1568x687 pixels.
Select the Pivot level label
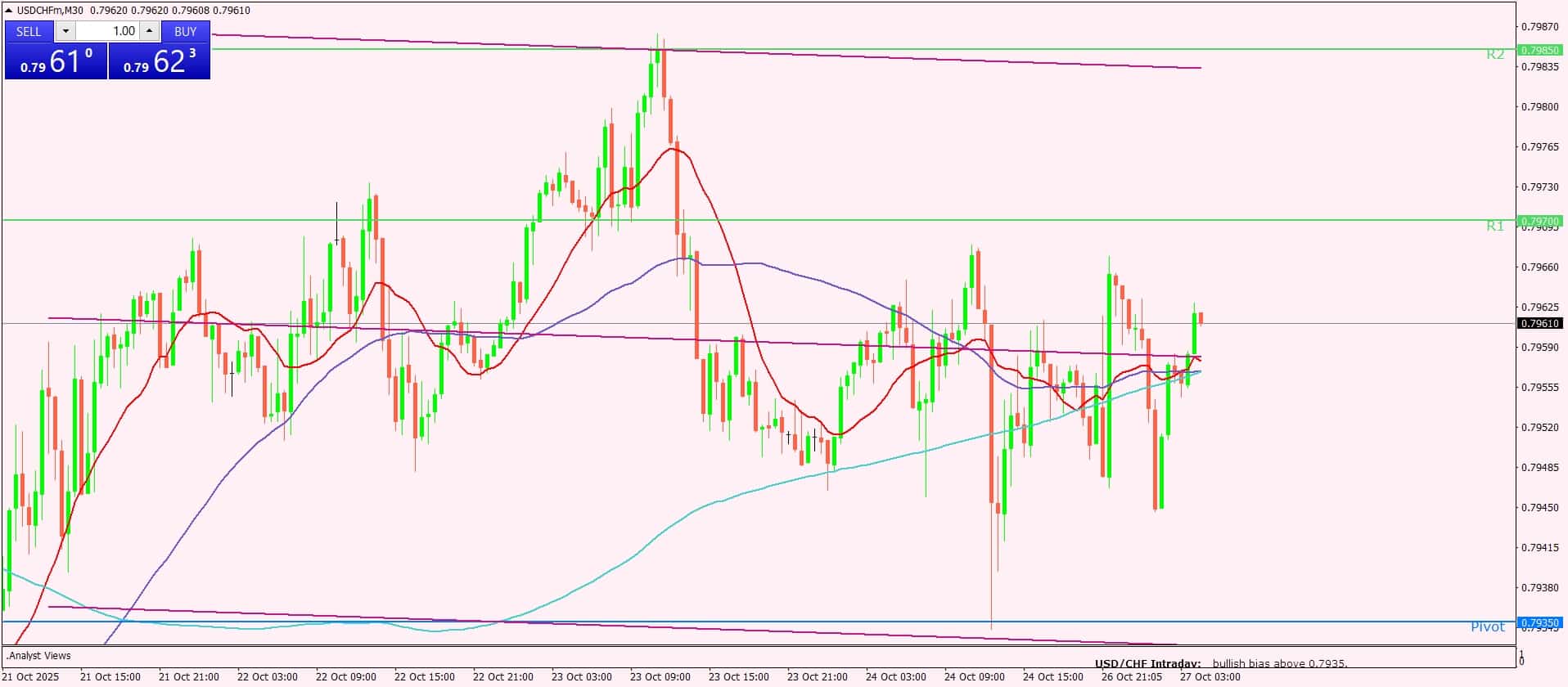pyautogui.click(x=1488, y=627)
